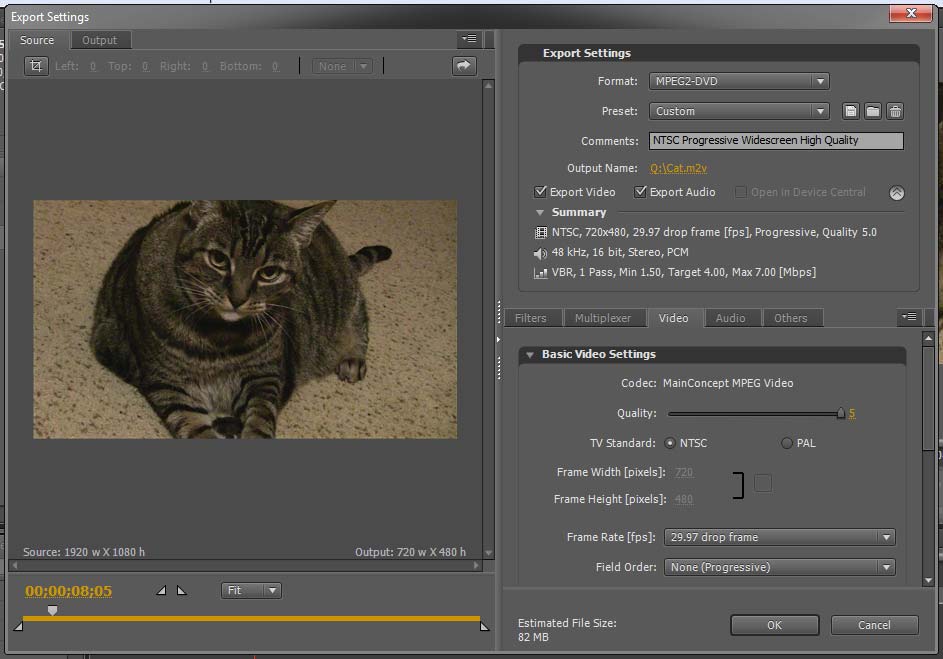Click the curved arrow icon in Source toolbar
The width and height of the screenshot is (943, 659).
(464, 66)
